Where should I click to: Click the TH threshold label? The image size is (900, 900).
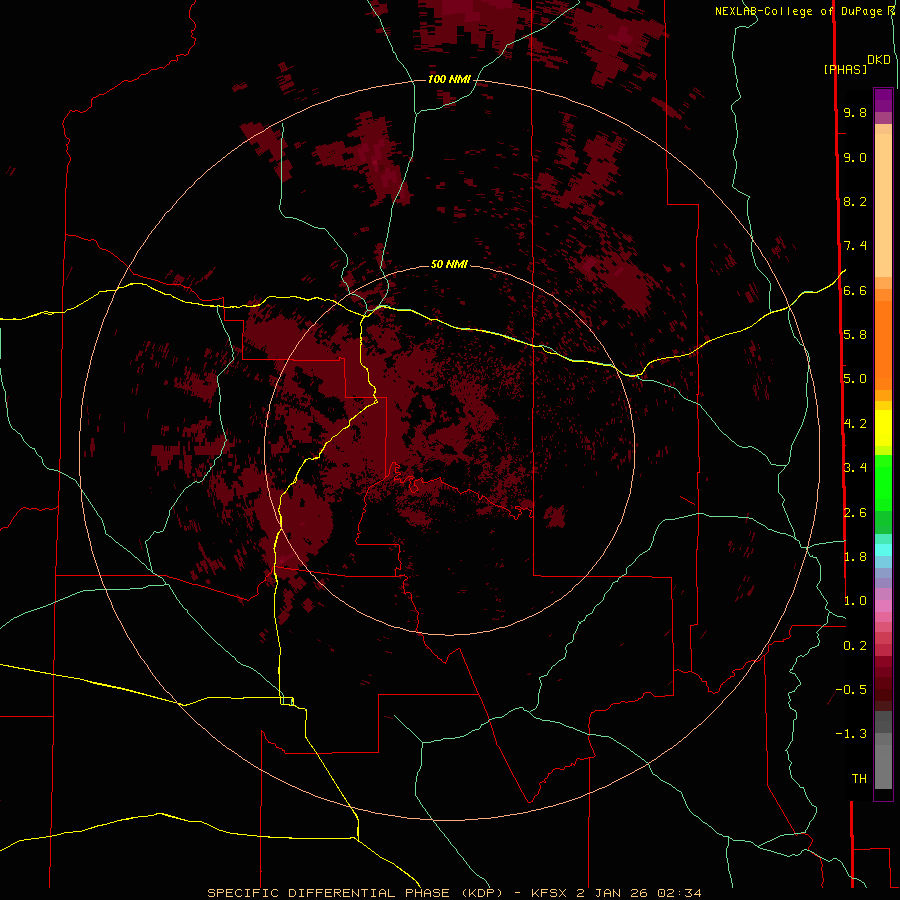859,779
